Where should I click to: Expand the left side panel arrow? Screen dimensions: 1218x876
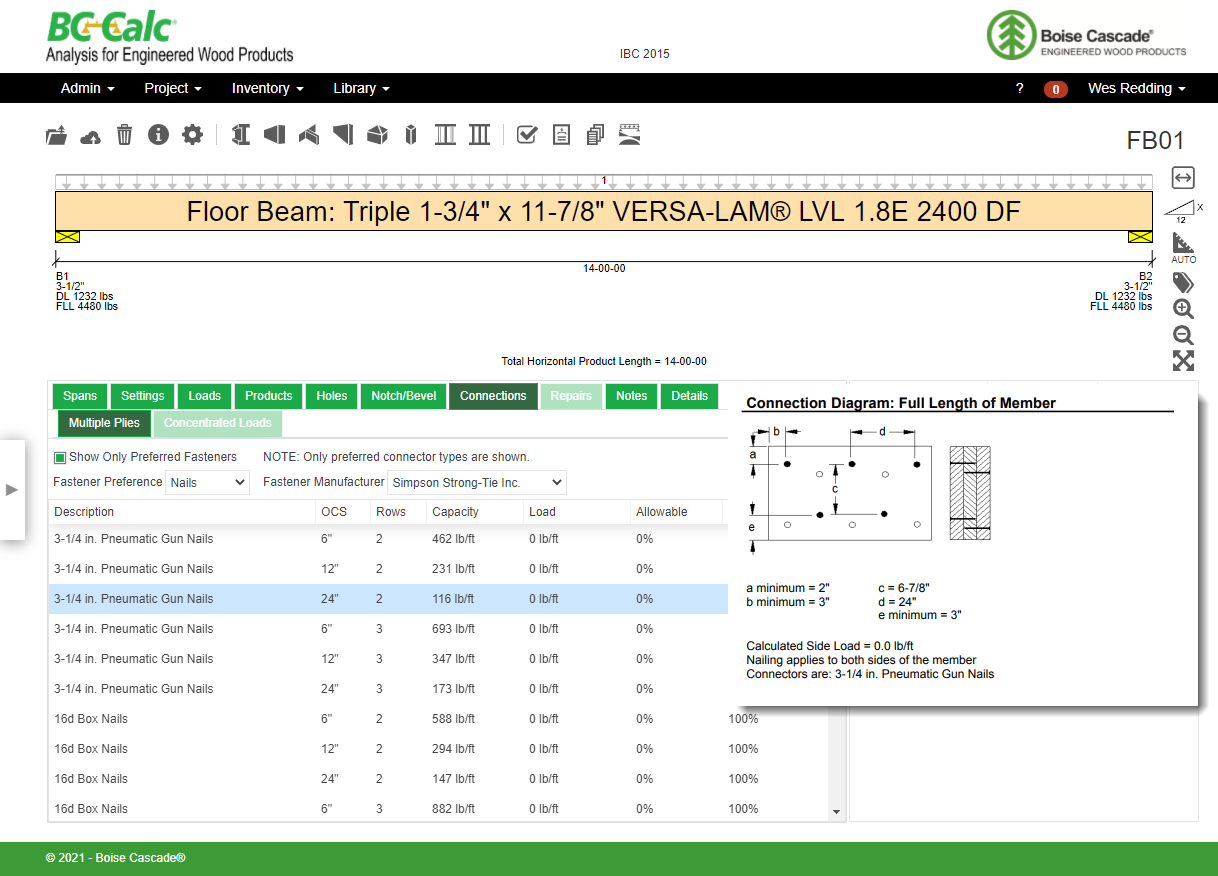coord(12,489)
